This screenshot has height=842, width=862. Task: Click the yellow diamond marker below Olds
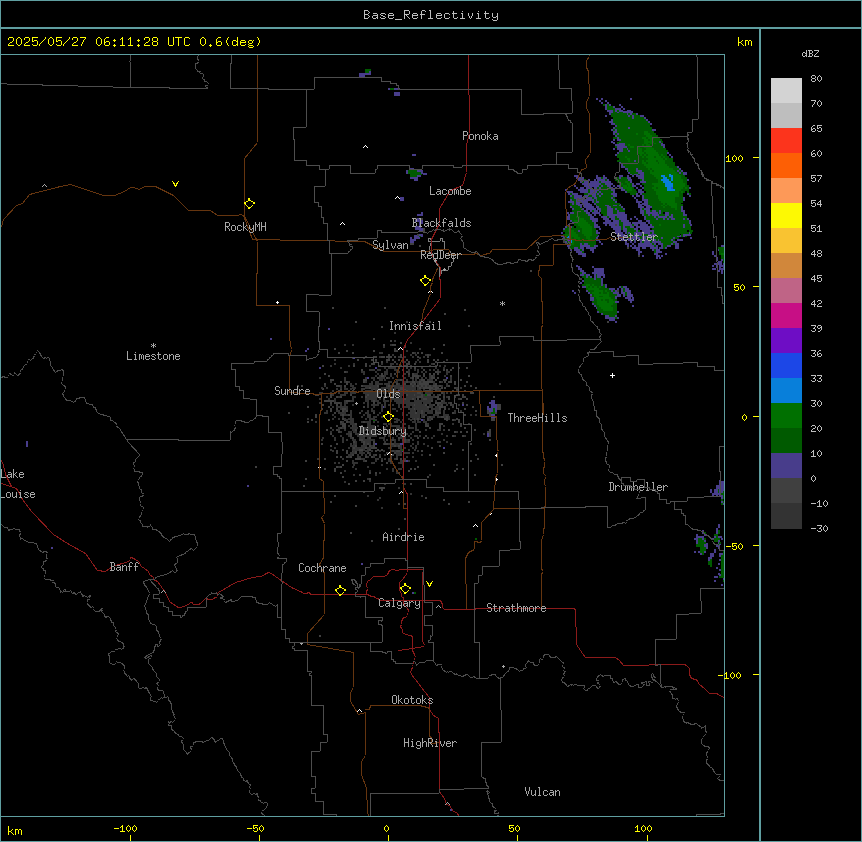tap(388, 417)
